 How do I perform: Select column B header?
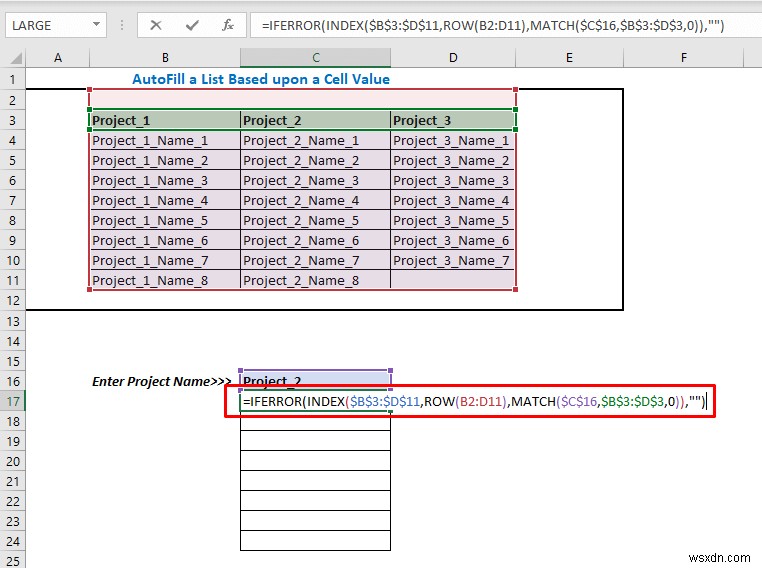[165, 58]
